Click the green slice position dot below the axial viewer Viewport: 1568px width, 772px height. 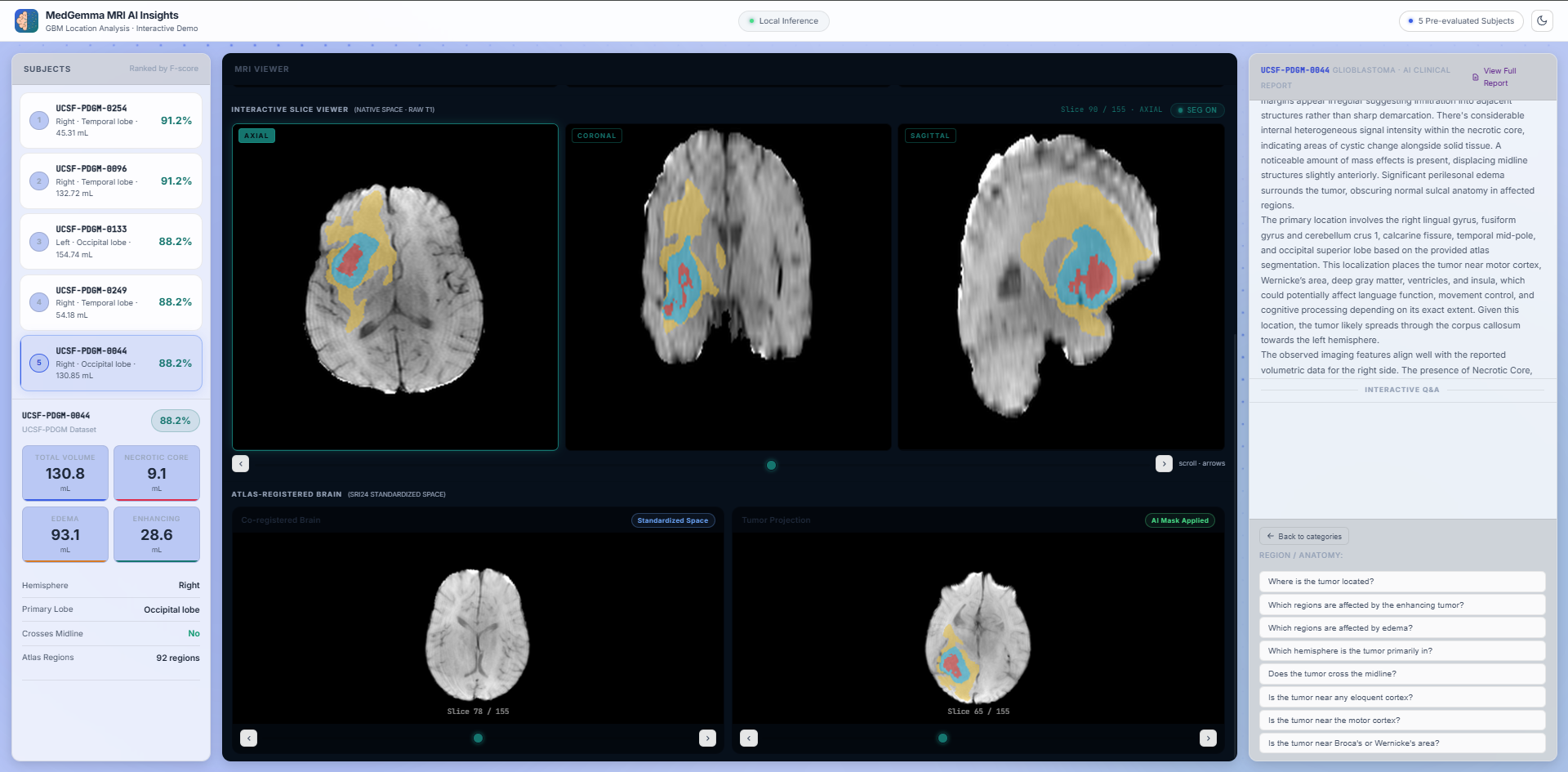click(x=770, y=465)
